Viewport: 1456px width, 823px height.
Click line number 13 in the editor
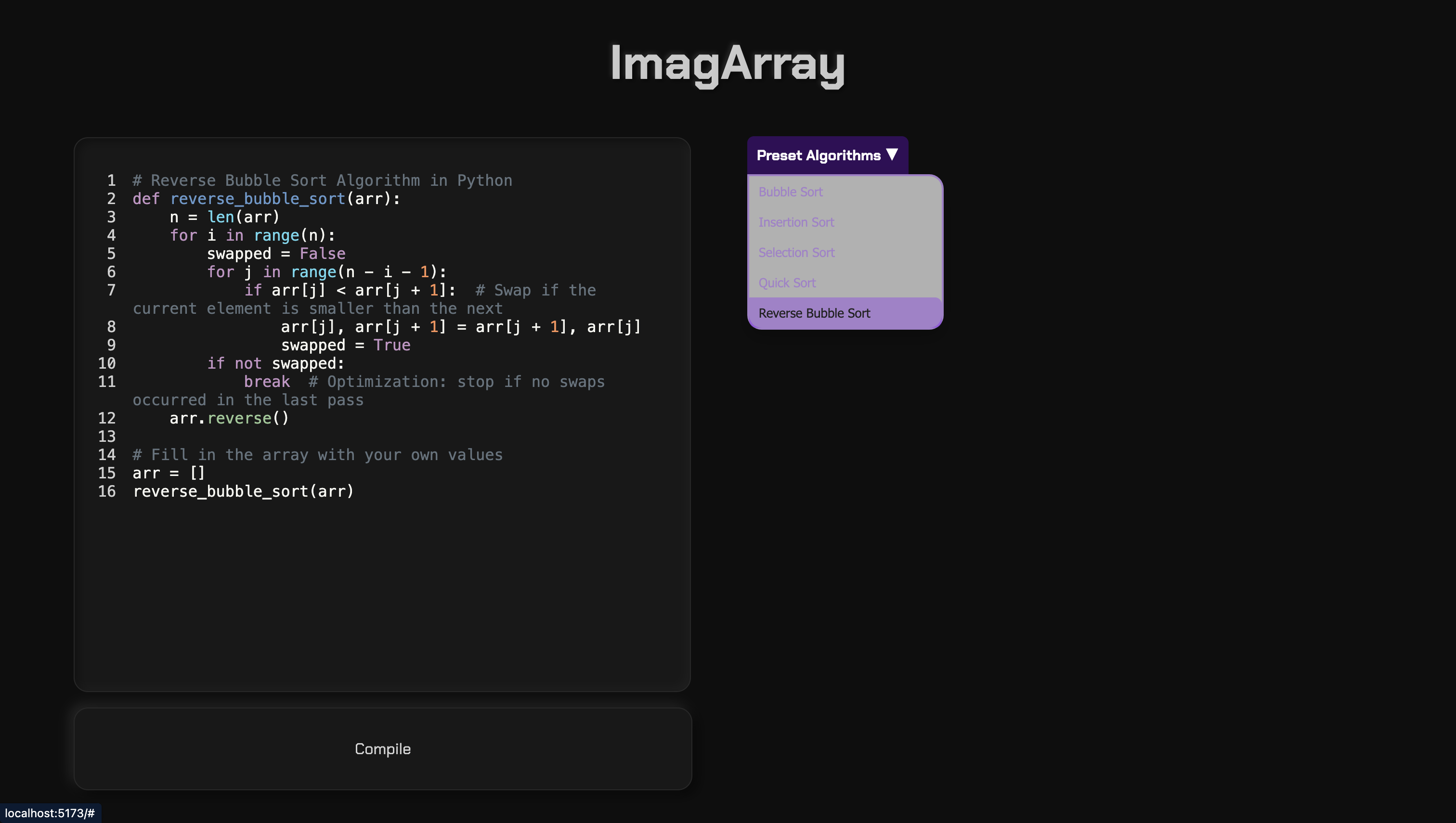107,437
